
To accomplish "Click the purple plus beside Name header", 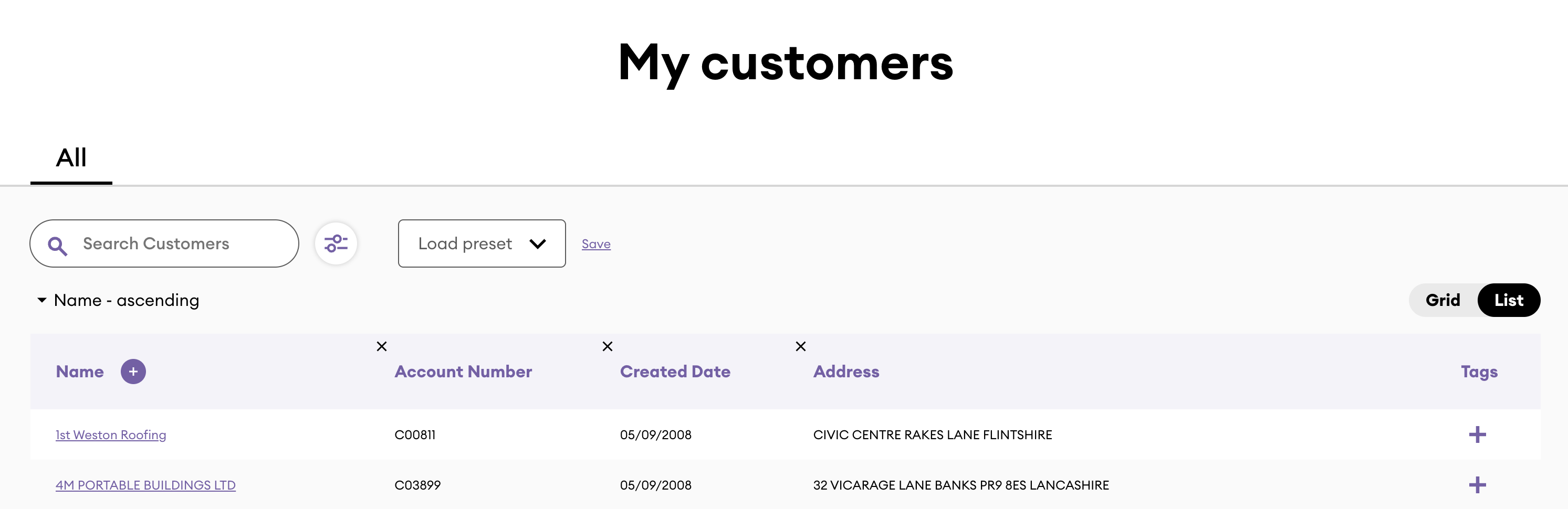I will [x=133, y=372].
